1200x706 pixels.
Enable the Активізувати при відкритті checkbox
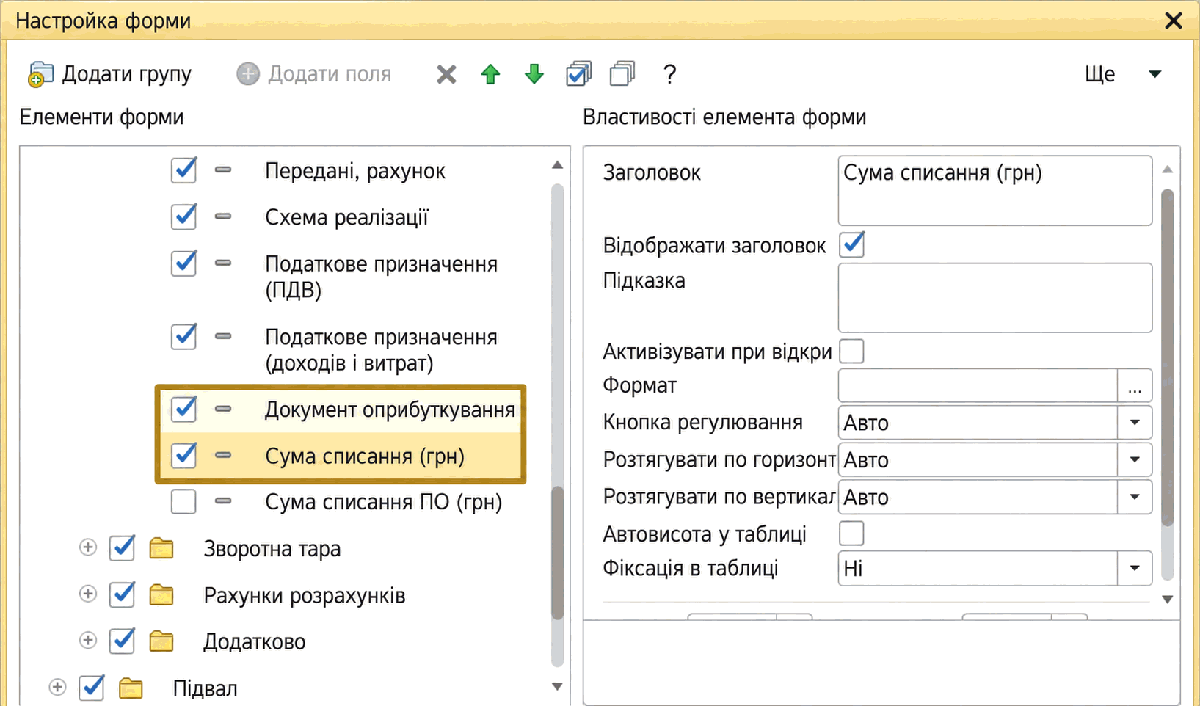851,351
